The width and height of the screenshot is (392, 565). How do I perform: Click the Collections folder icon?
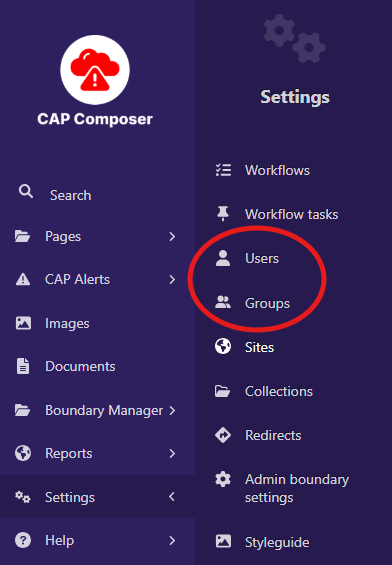223,391
